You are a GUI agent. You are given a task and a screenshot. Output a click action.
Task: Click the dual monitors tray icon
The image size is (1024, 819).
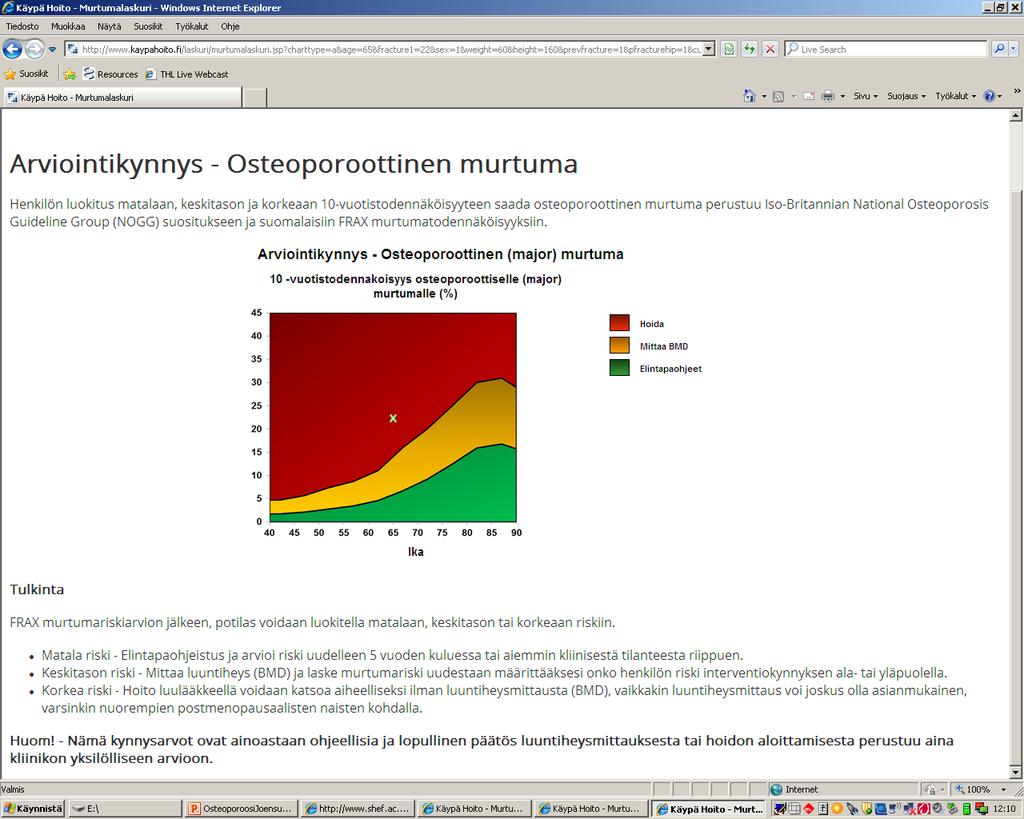click(x=981, y=809)
